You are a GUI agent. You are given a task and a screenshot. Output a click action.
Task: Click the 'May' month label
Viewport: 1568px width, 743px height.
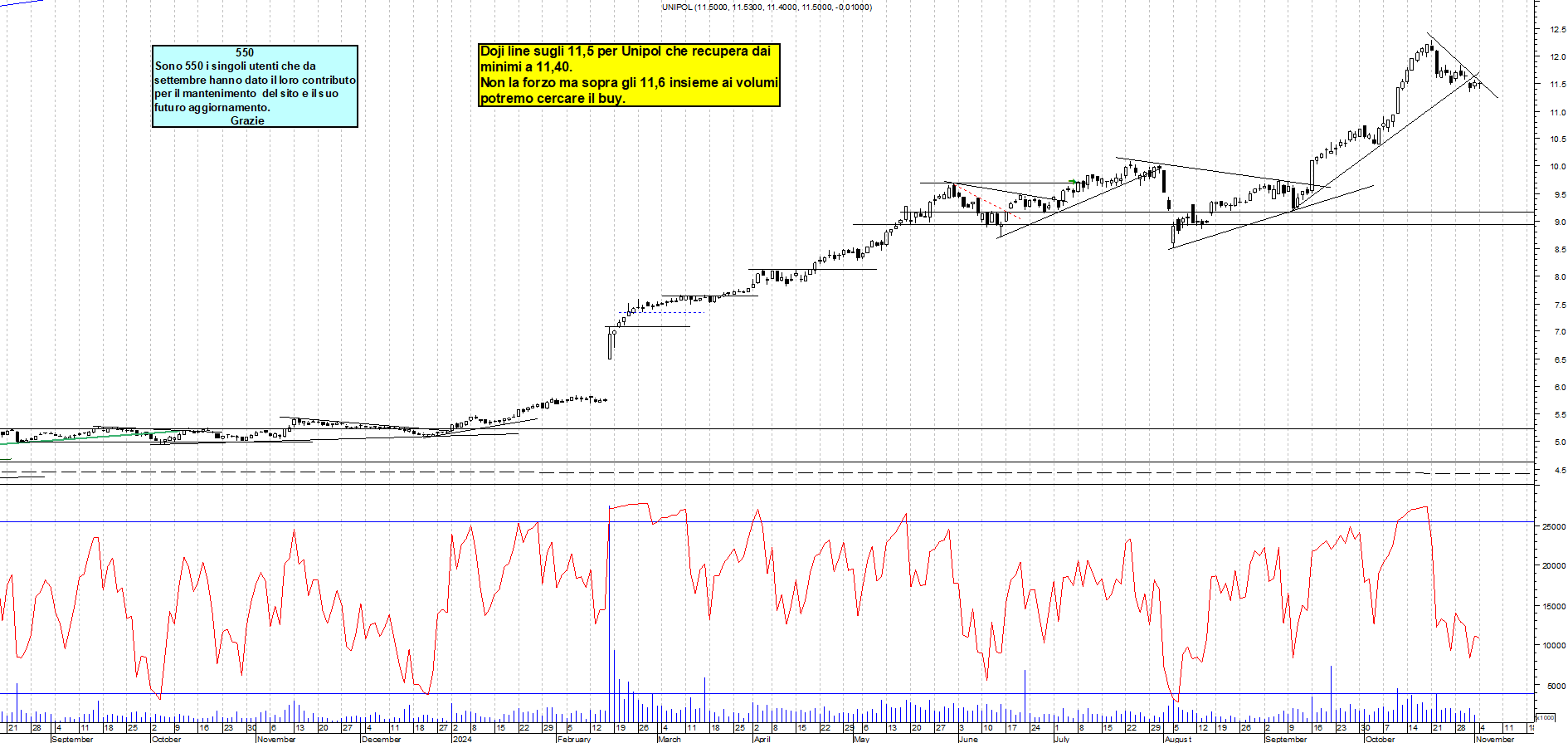coord(861,739)
